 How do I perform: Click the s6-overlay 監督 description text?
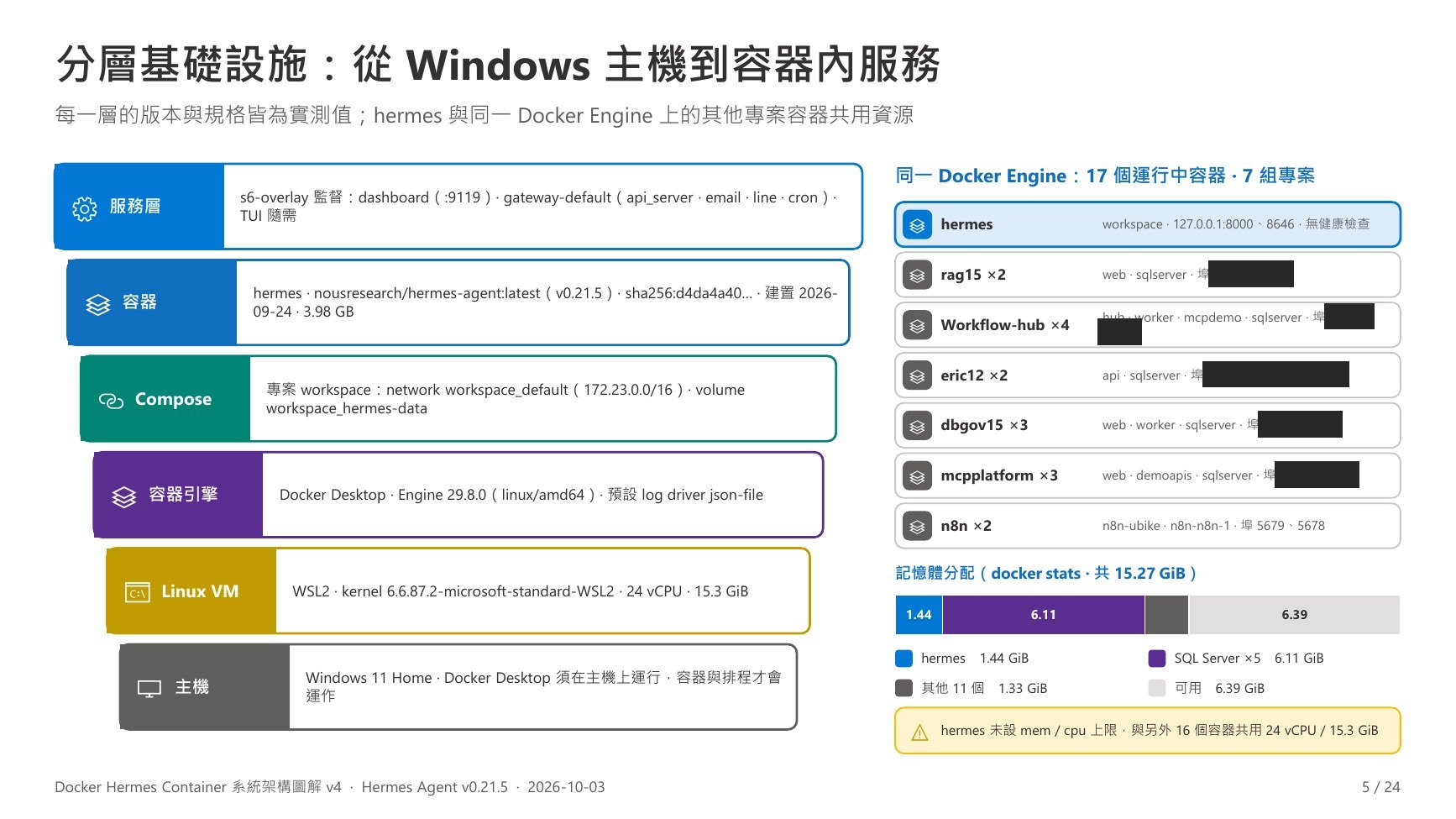[538, 207]
